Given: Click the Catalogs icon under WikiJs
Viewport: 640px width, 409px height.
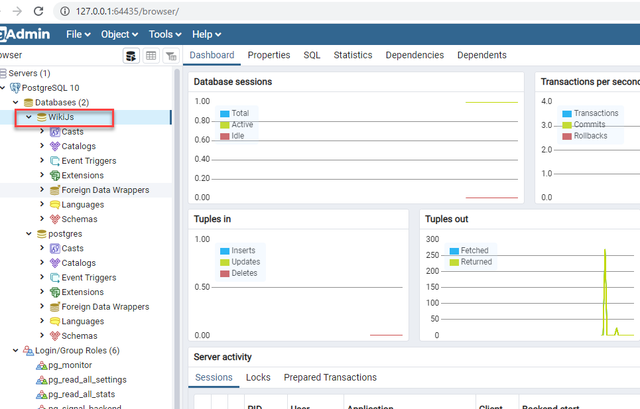Looking at the screenshot, I should pyautogui.click(x=55, y=146).
